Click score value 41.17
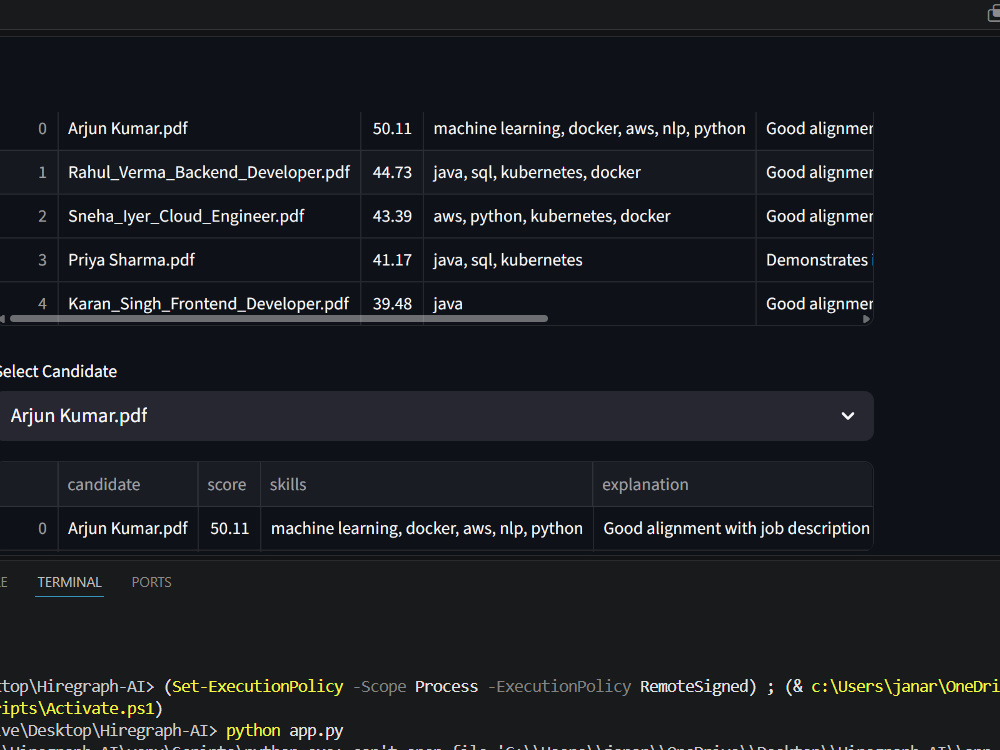 tap(392, 260)
